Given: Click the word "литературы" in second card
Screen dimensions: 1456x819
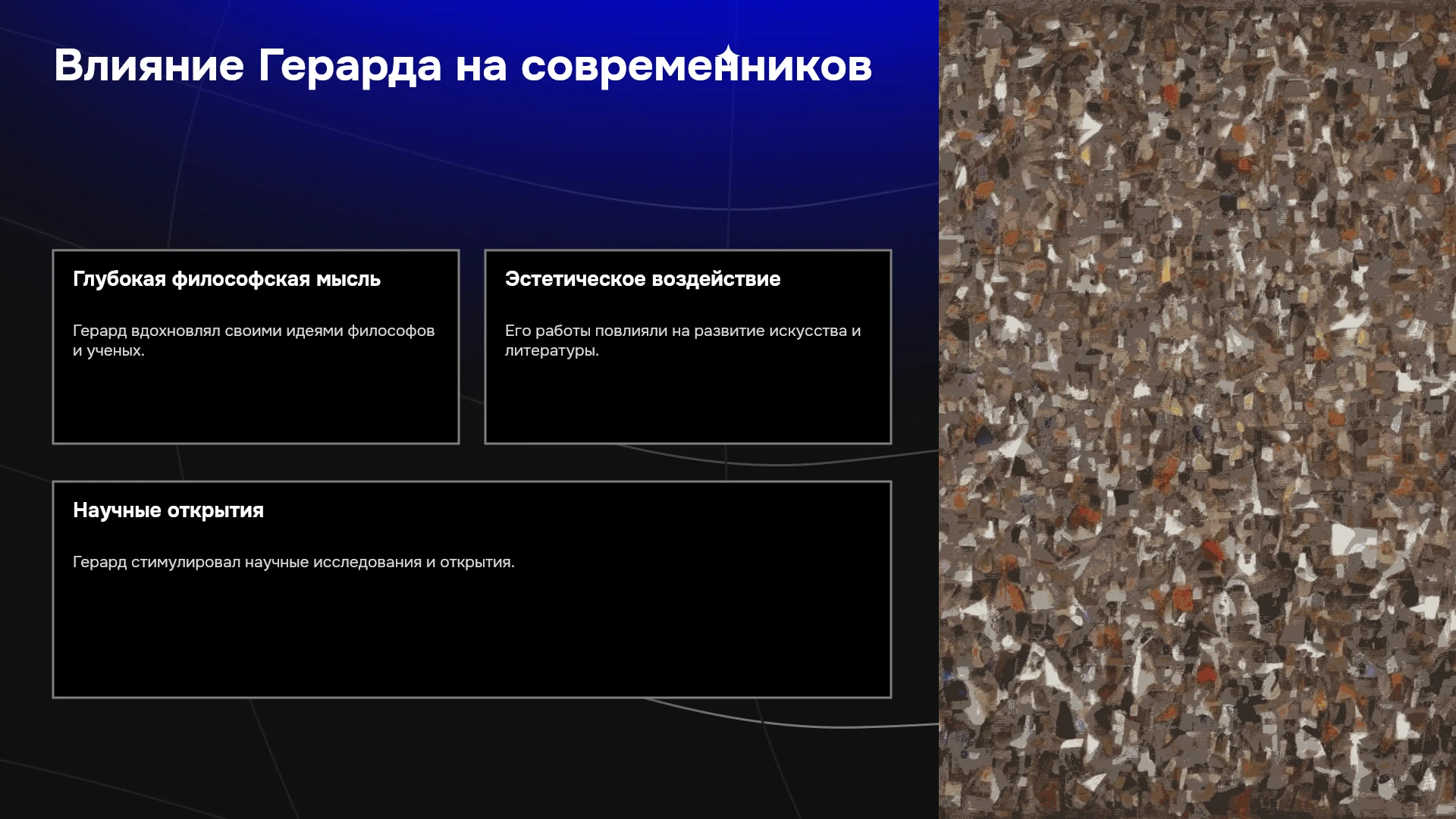Looking at the screenshot, I should [551, 350].
